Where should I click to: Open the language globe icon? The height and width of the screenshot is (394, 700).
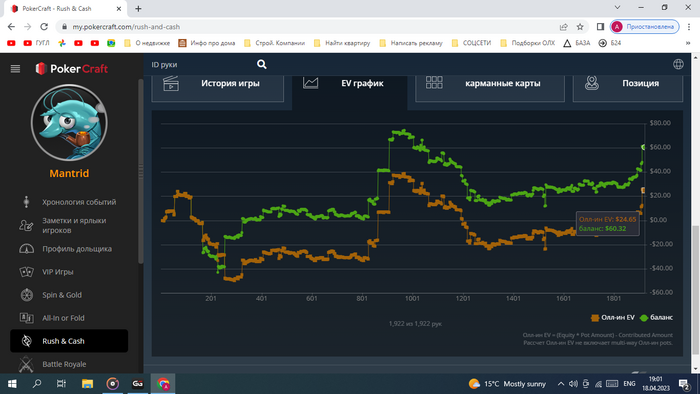pyautogui.click(x=678, y=64)
